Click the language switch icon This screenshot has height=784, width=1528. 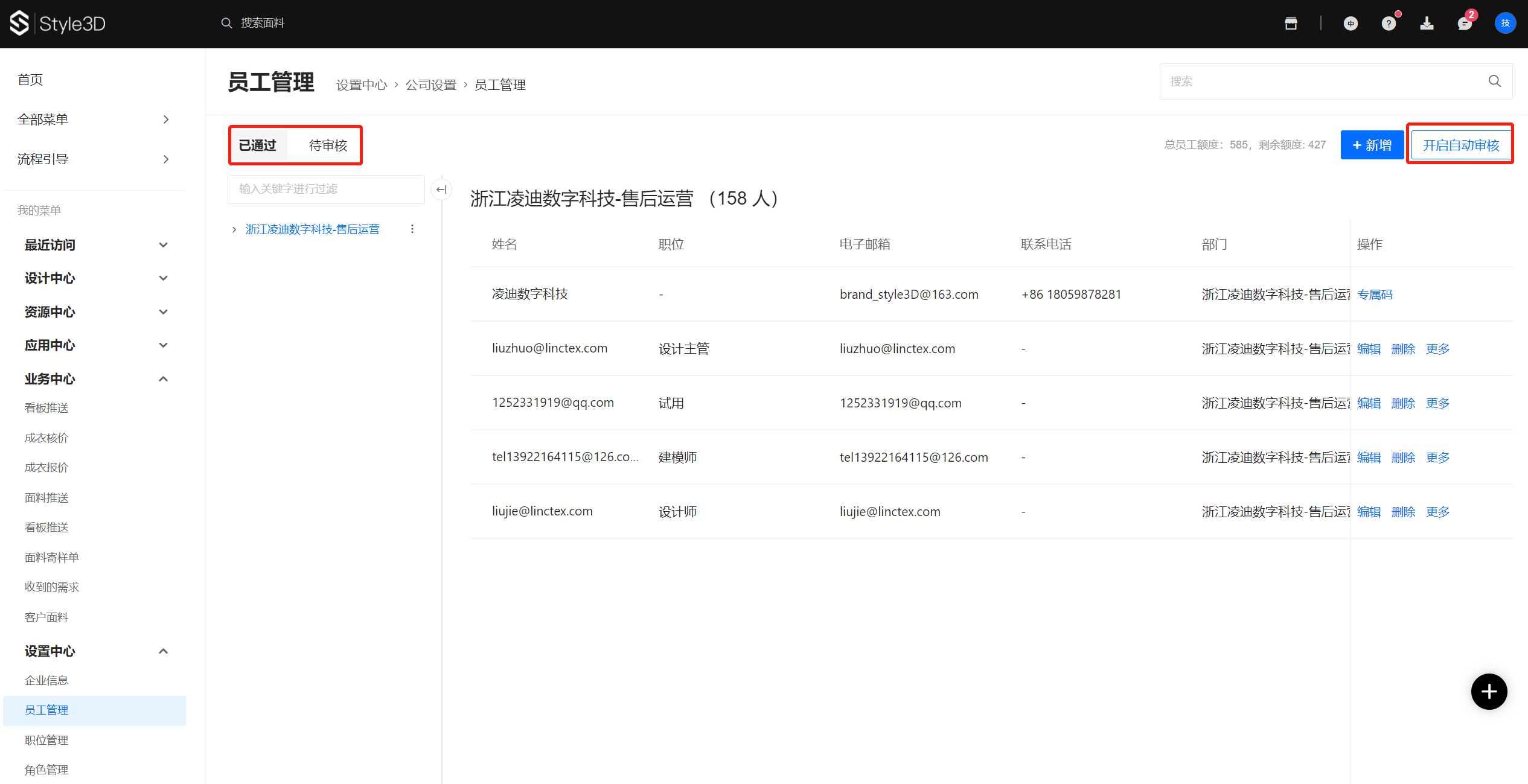(1351, 24)
